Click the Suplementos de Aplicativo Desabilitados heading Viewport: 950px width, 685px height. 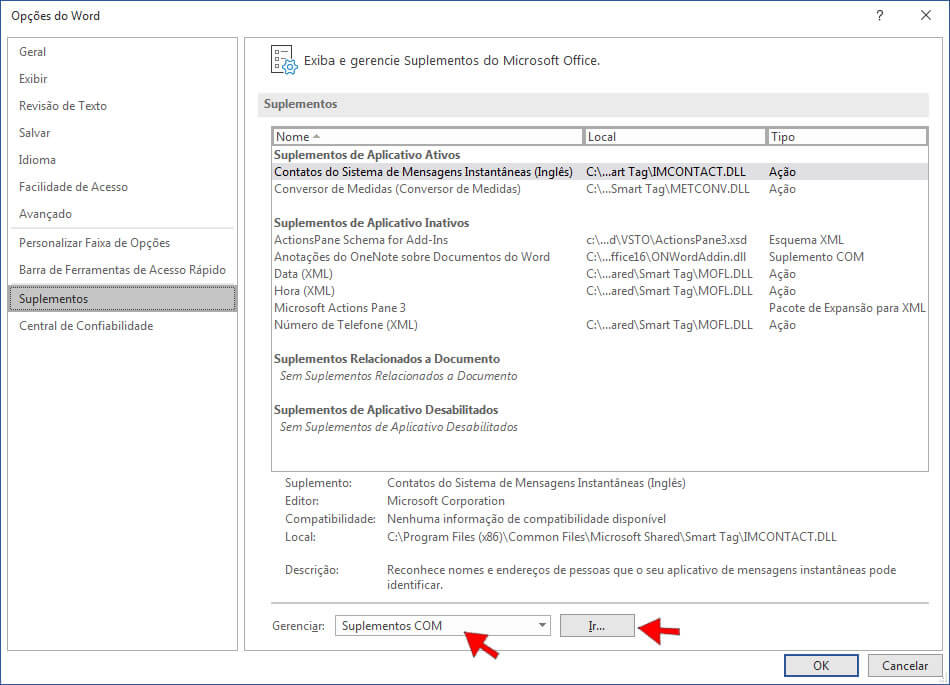(386, 409)
